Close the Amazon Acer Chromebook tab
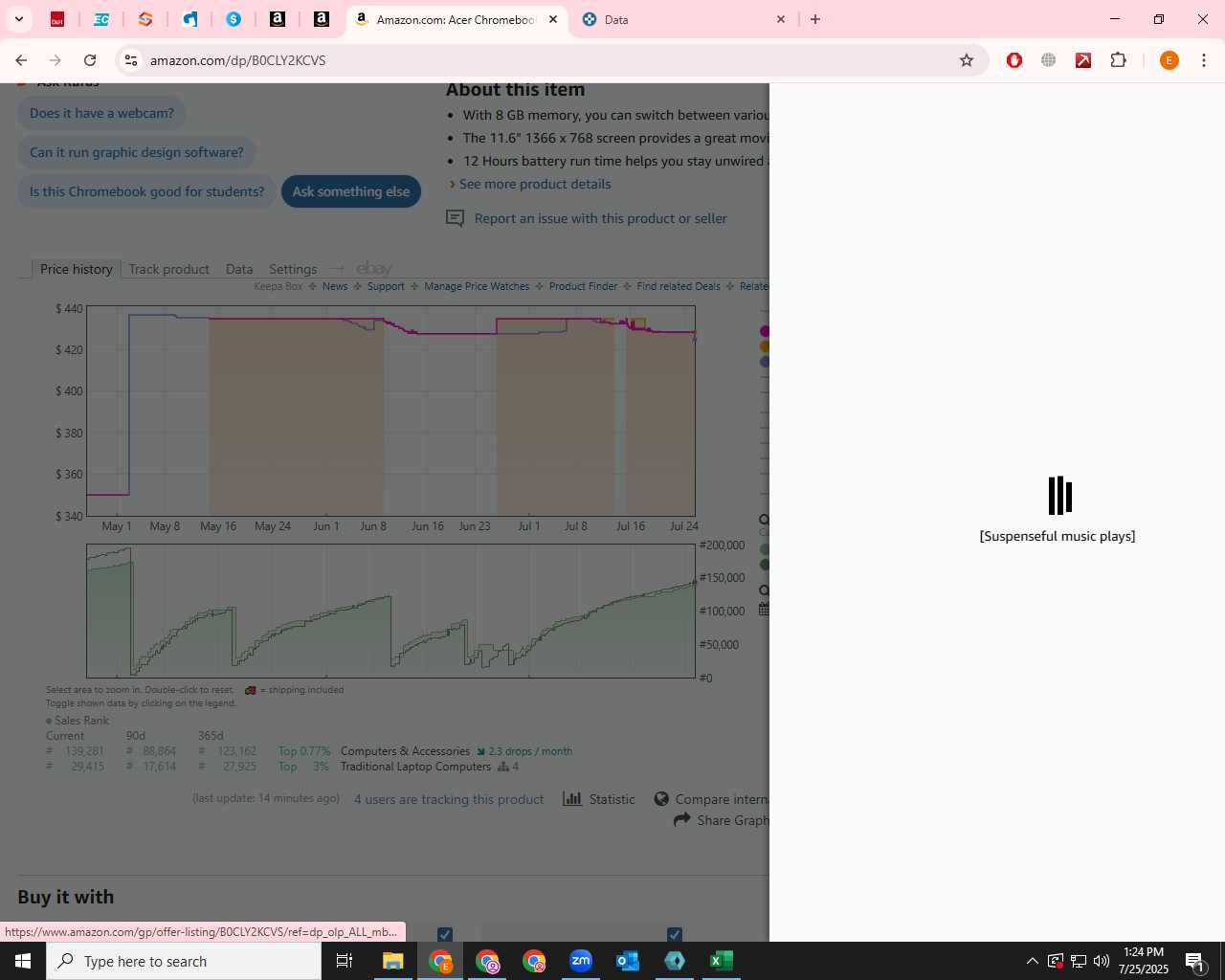1225x980 pixels. click(x=553, y=19)
